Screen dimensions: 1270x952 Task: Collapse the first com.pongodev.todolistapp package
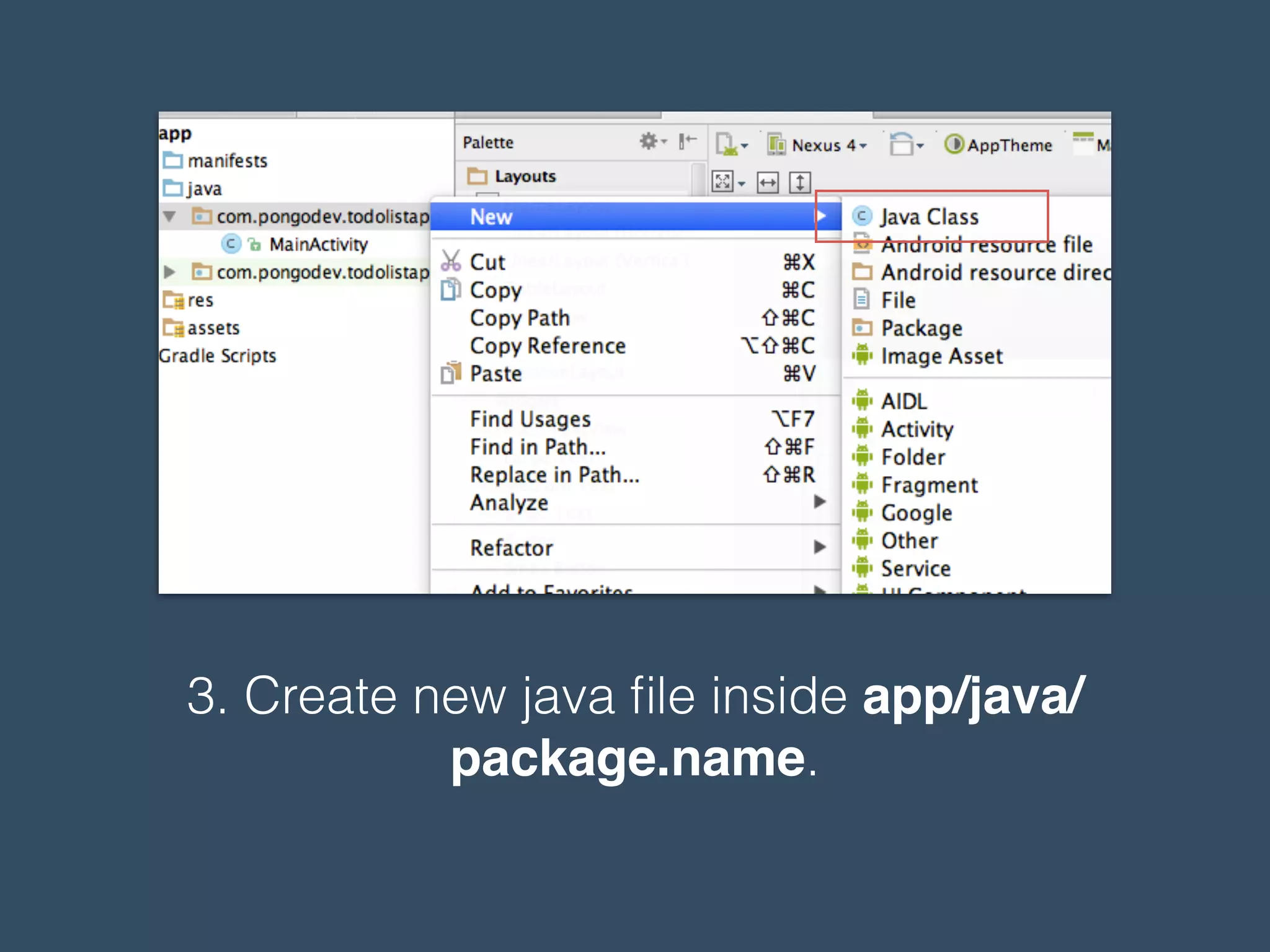click(169, 216)
